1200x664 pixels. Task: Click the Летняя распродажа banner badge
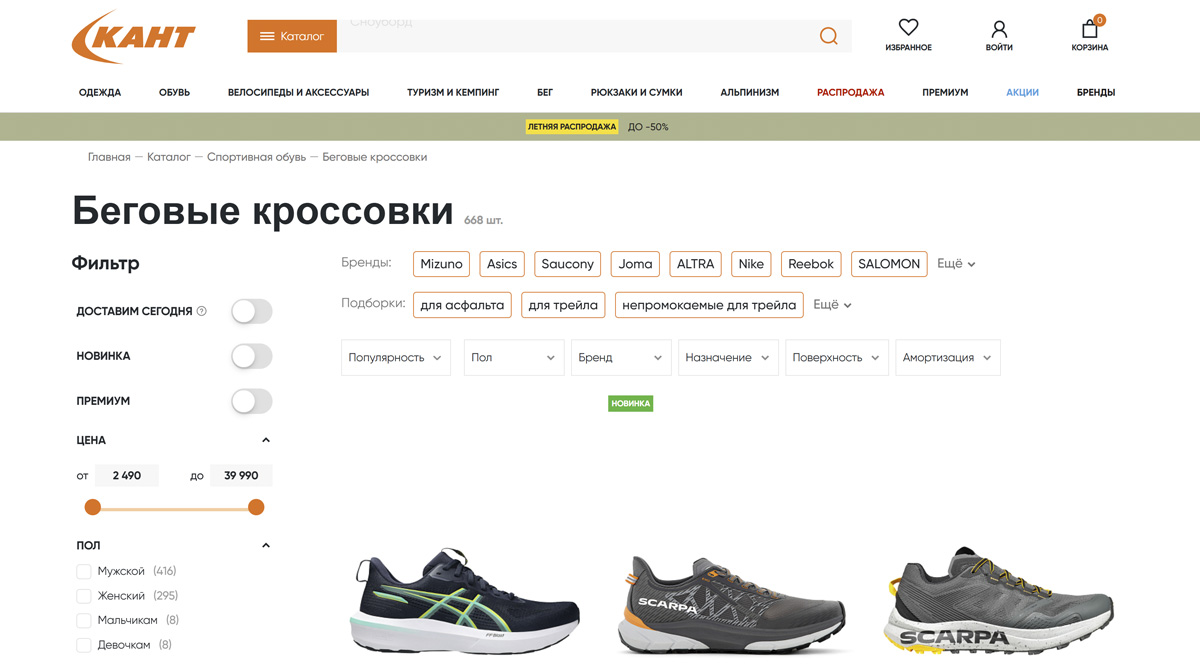click(572, 127)
